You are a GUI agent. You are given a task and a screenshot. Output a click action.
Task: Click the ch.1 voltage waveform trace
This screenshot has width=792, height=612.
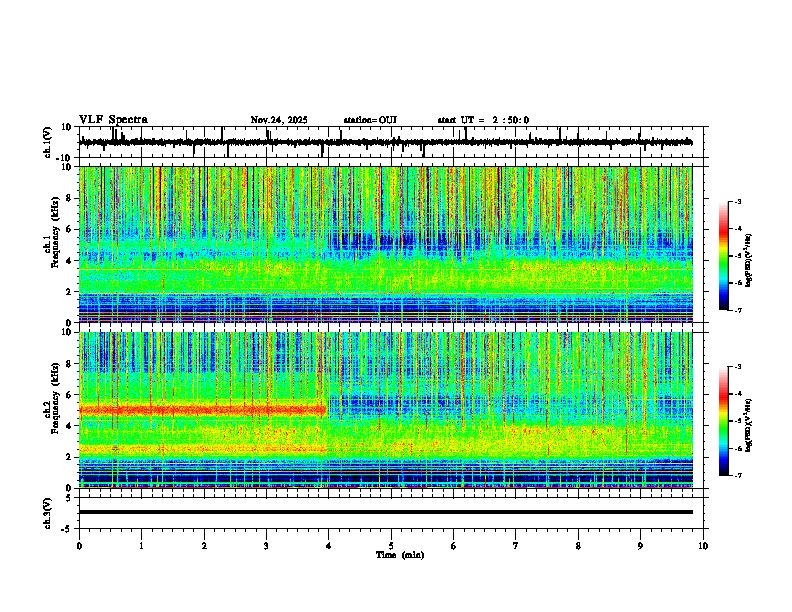pos(385,142)
